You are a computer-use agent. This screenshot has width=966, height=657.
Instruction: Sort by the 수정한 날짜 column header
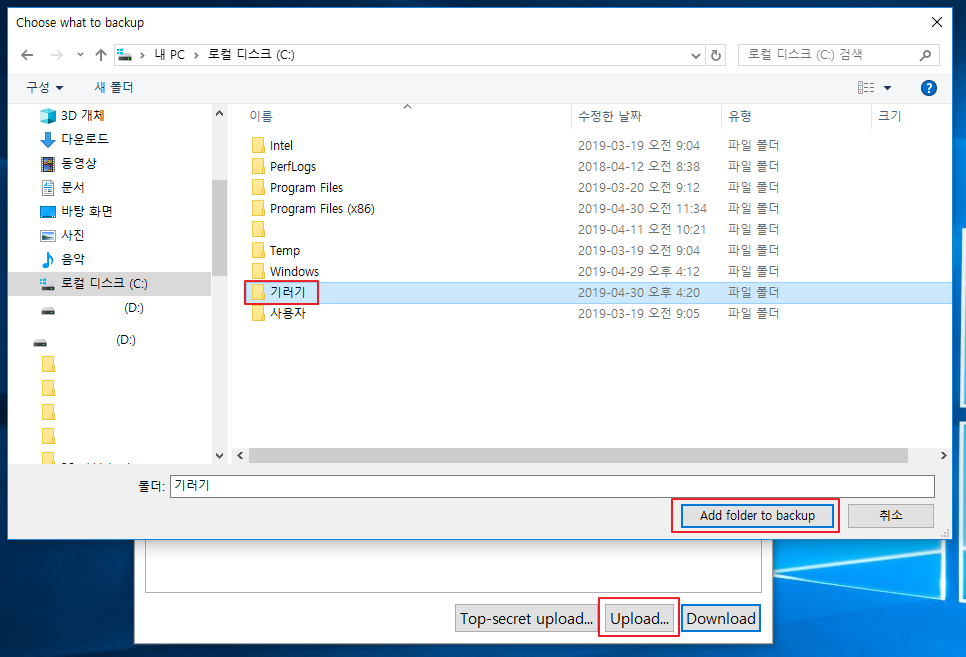[x=610, y=116]
